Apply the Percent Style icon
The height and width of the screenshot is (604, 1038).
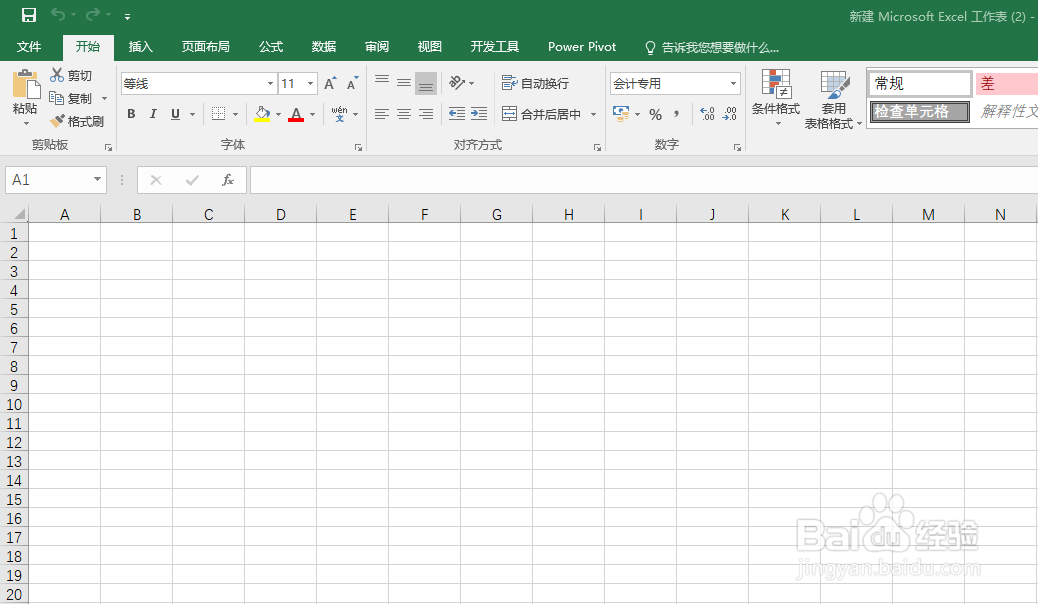(655, 115)
